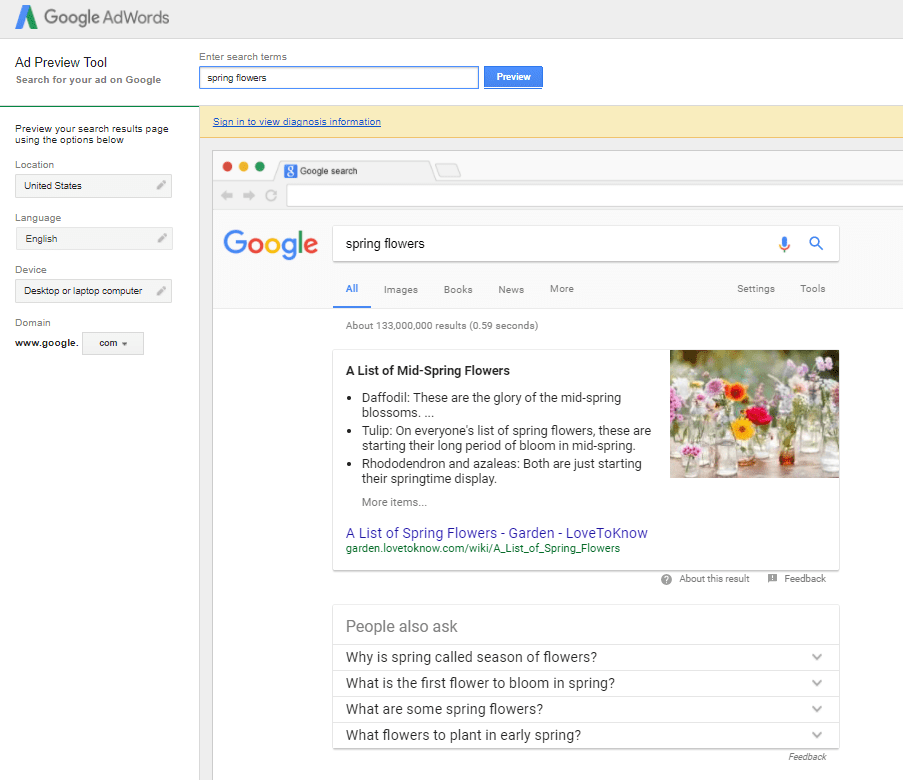This screenshot has height=780, width=903.
Task: Click the garden.lovetoknow.com URL
Action: click(x=483, y=548)
